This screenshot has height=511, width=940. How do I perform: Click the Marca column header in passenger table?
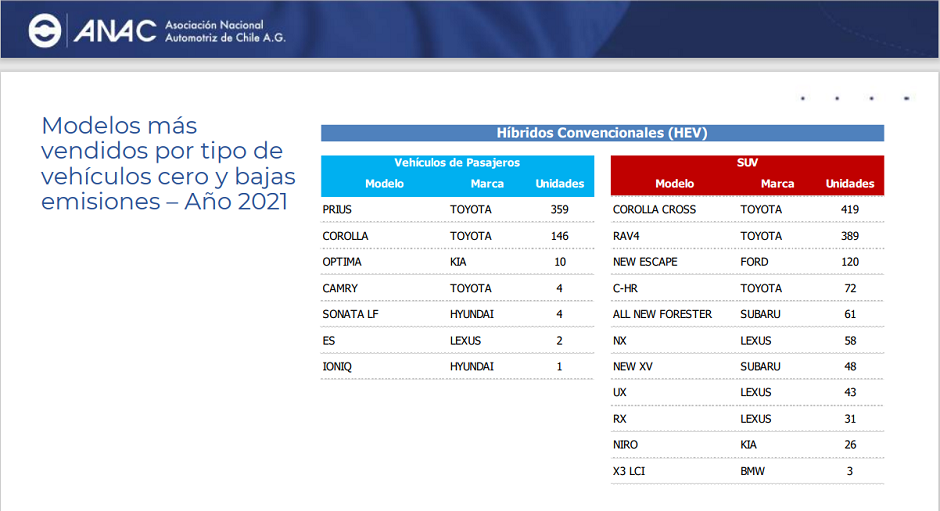(x=487, y=184)
